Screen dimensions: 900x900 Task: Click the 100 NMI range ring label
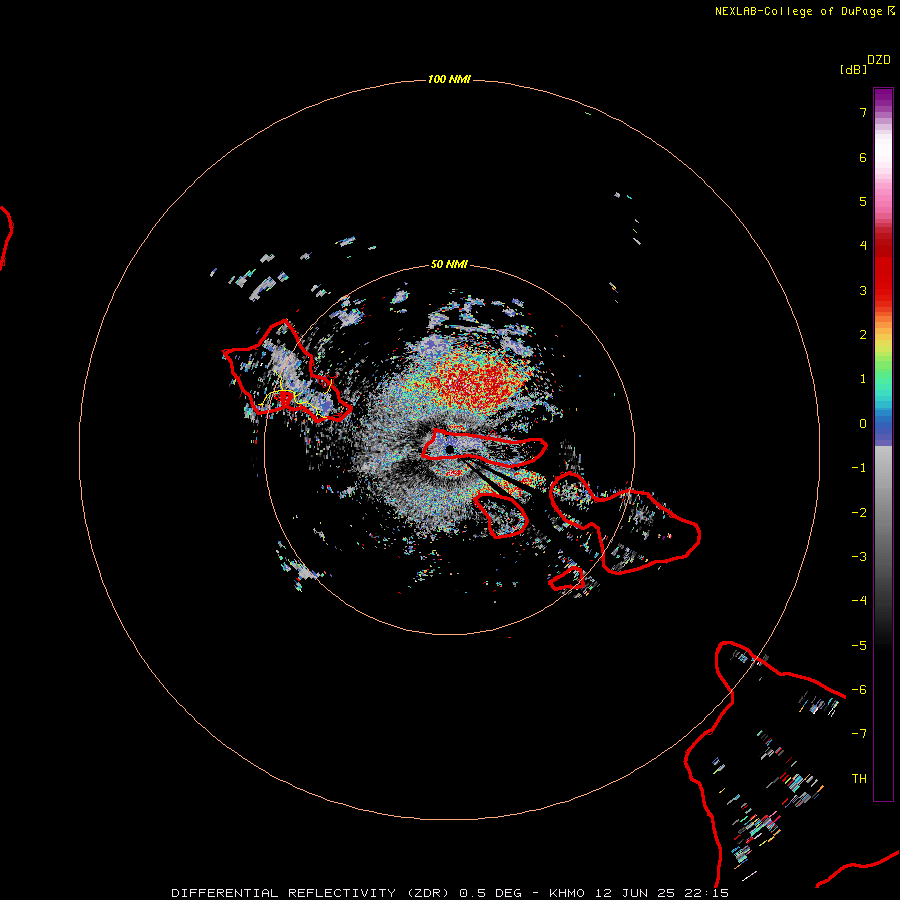[x=449, y=79]
